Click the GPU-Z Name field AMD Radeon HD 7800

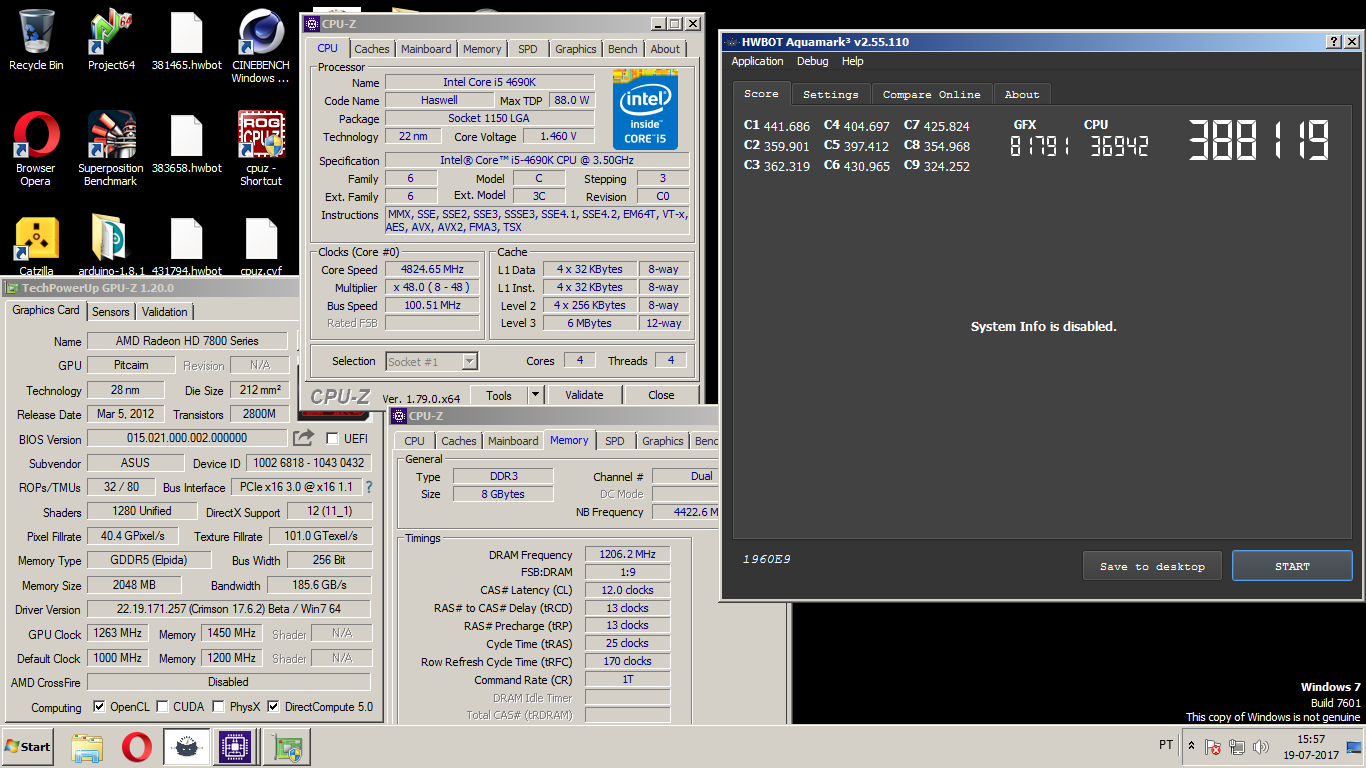[x=187, y=341]
